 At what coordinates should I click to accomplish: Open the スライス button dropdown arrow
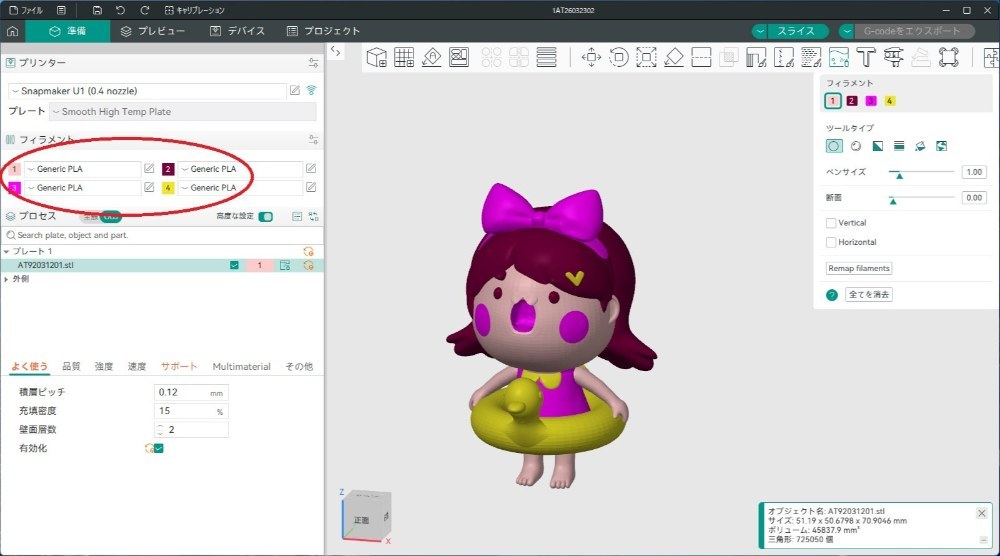coord(760,31)
